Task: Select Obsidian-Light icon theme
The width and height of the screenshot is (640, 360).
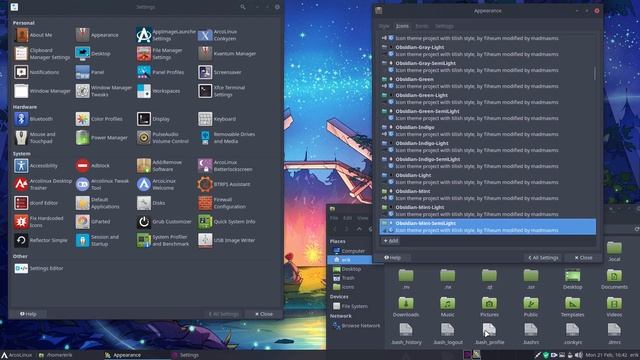Action: [488, 179]
